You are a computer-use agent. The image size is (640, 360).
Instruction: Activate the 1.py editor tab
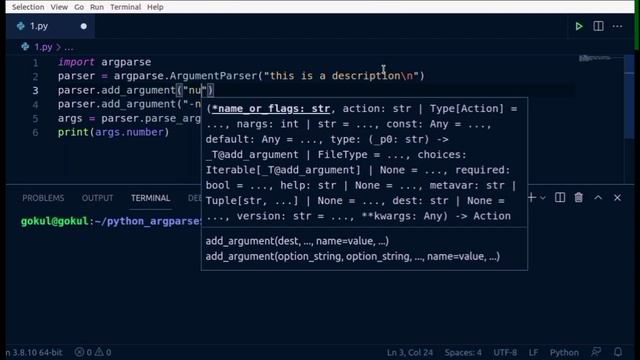[50, 26]
